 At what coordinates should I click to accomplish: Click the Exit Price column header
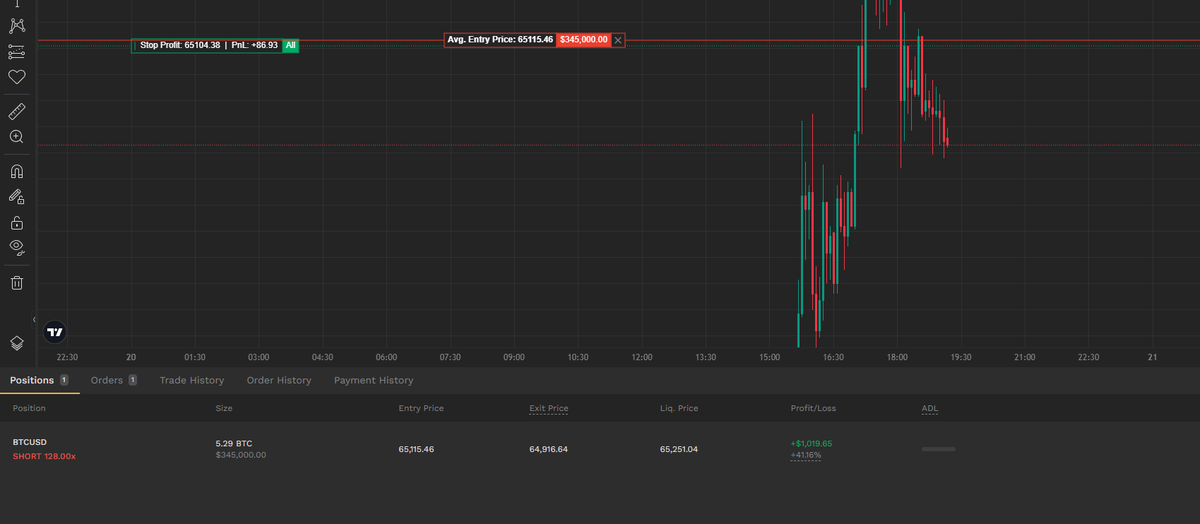(548, 408)
